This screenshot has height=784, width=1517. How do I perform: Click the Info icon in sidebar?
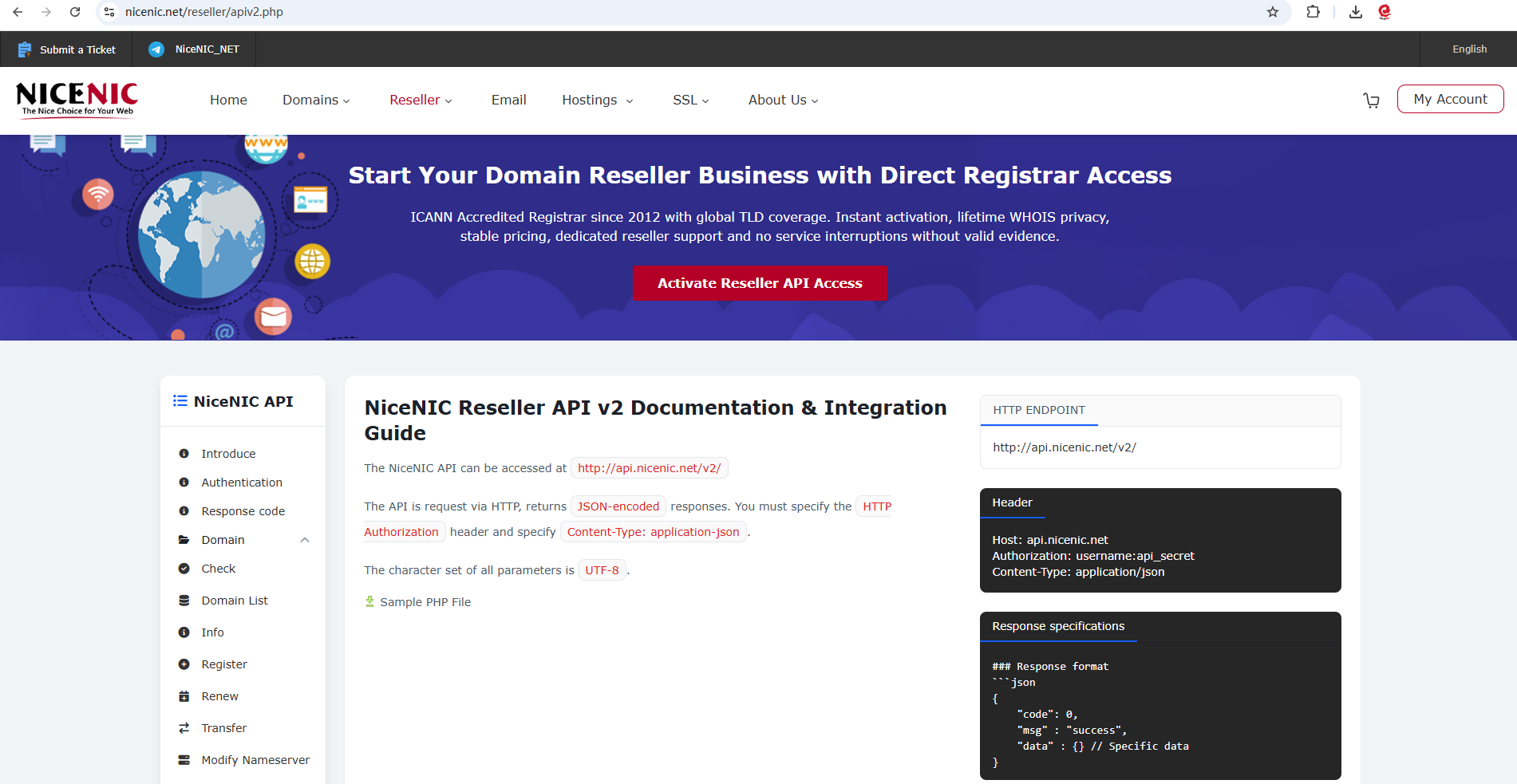coord(184,632)
